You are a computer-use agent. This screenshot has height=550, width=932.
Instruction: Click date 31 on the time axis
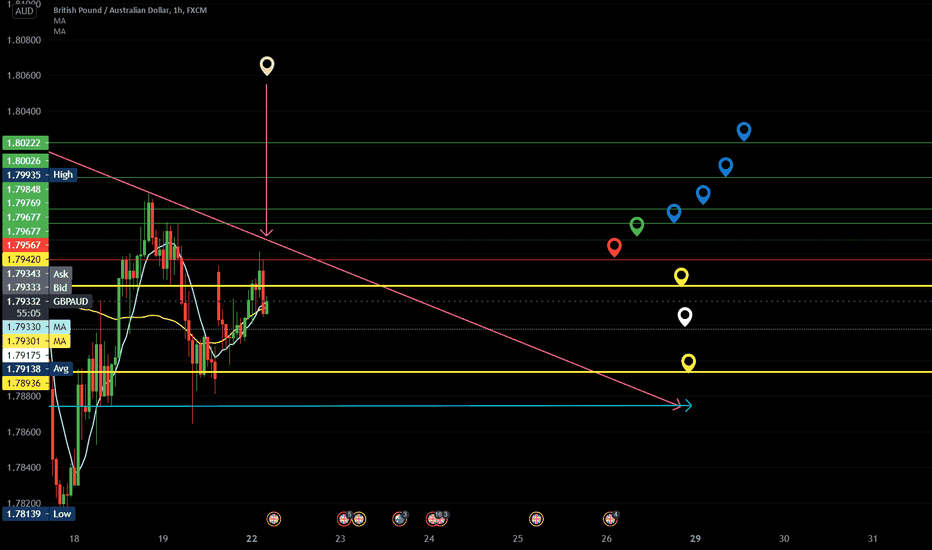[x=873, y=539]
